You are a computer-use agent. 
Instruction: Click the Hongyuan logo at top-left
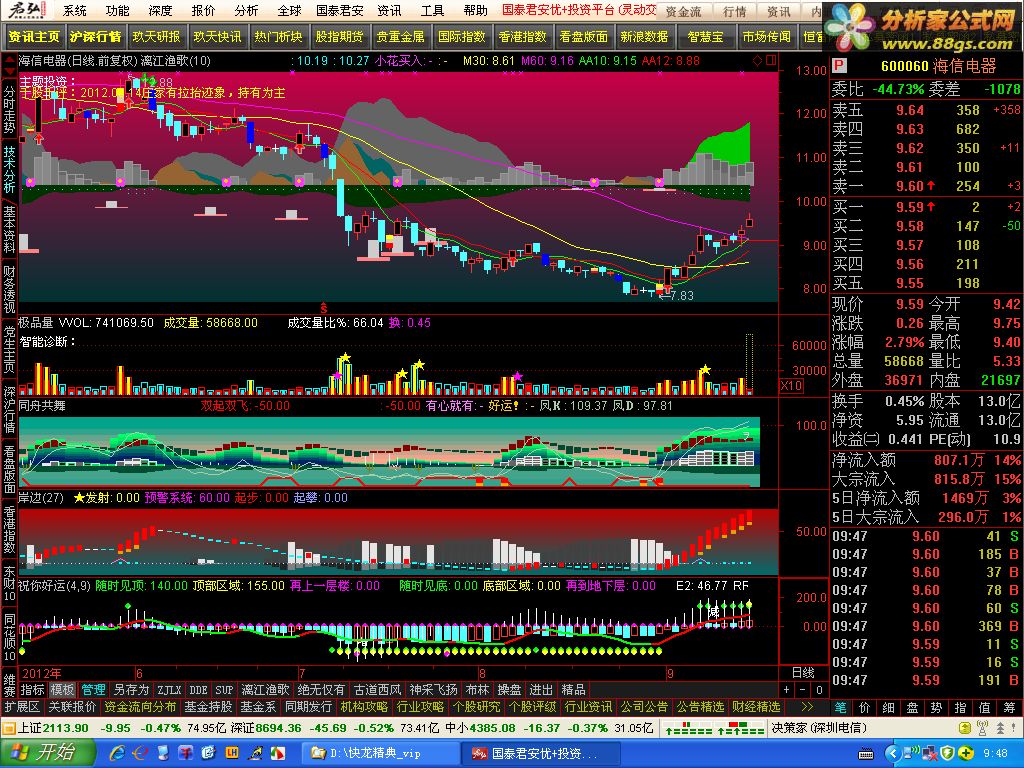[26, 10]
